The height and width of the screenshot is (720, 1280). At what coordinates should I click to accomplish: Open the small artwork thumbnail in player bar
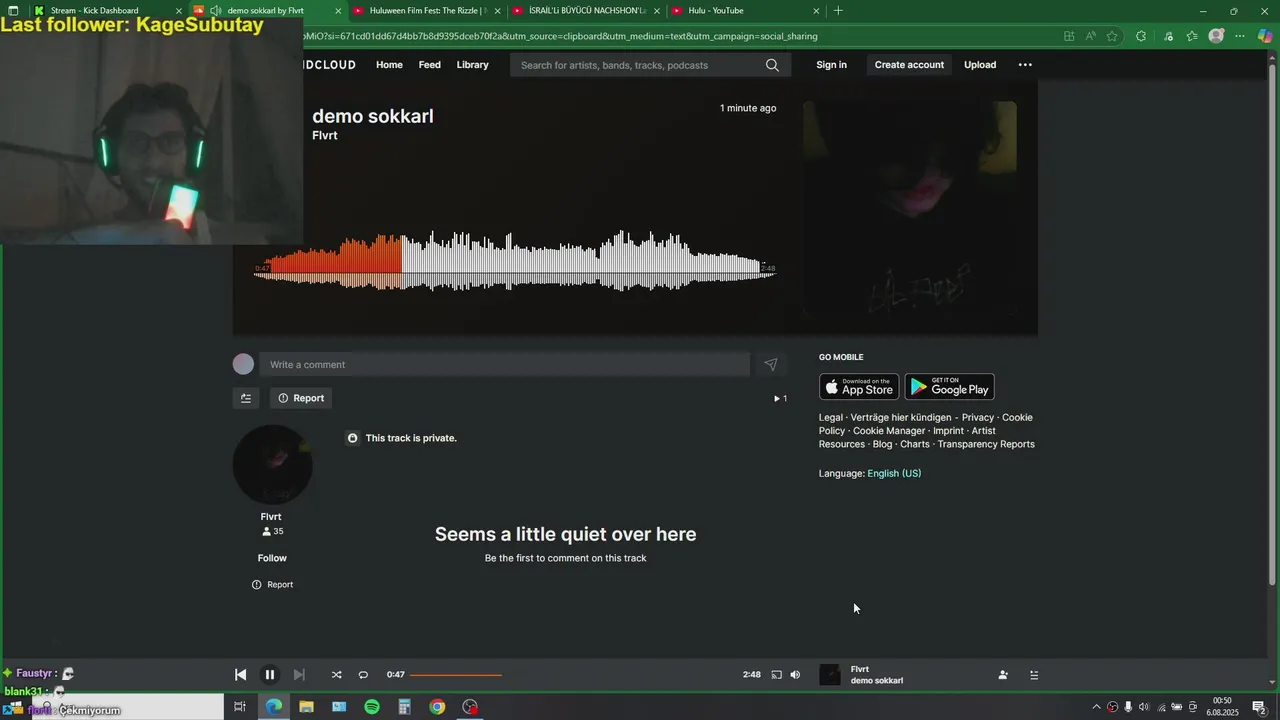pos(830,675)
